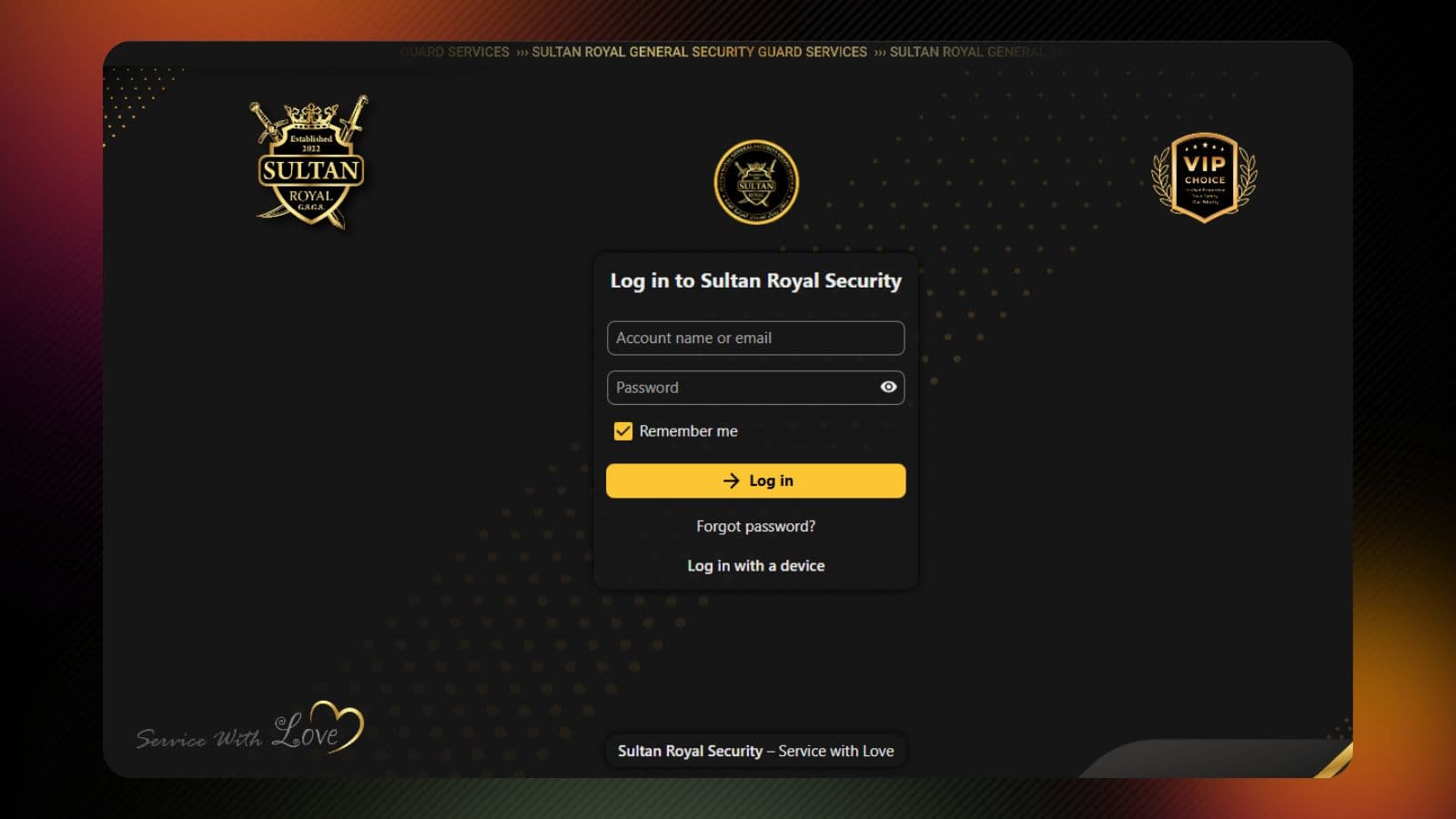Click the footer Service with Love tagline
The height and width of the screenshot is (819, 1456).
pos(755,751)
